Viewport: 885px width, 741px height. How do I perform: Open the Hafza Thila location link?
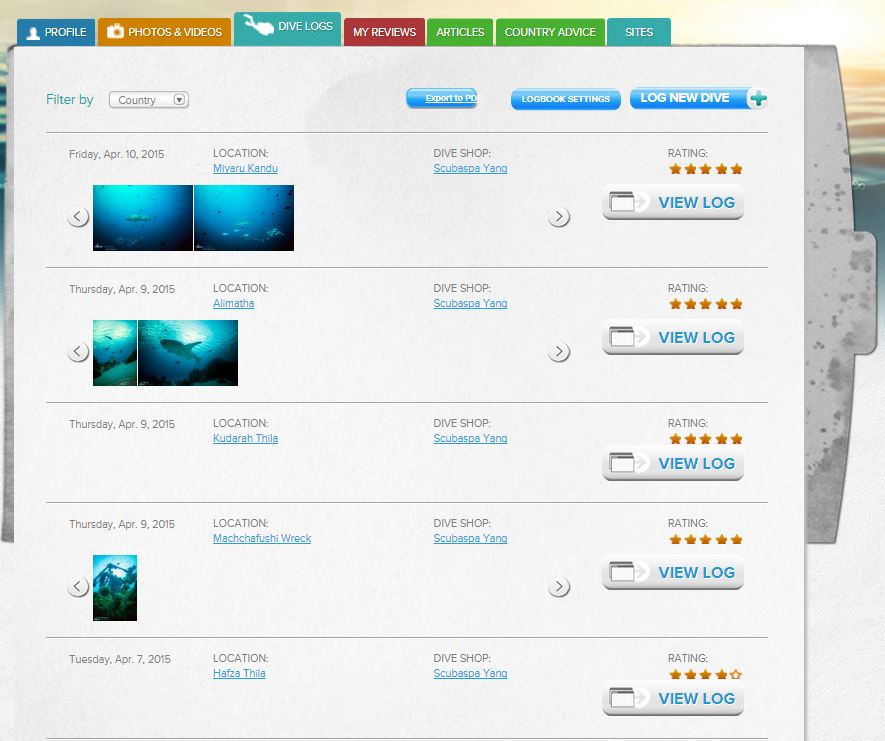[x=239, y=673]
